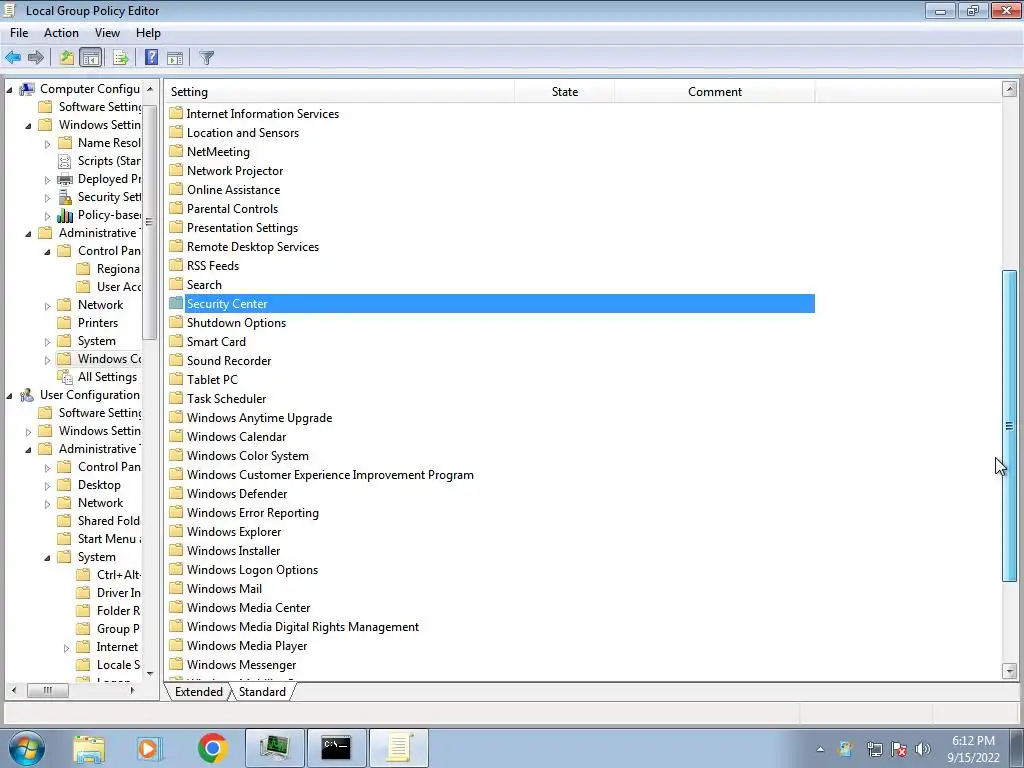Open the Action Center flag tray icon
The height and width of the screenshot is (768, 1024).
(899, 749)
